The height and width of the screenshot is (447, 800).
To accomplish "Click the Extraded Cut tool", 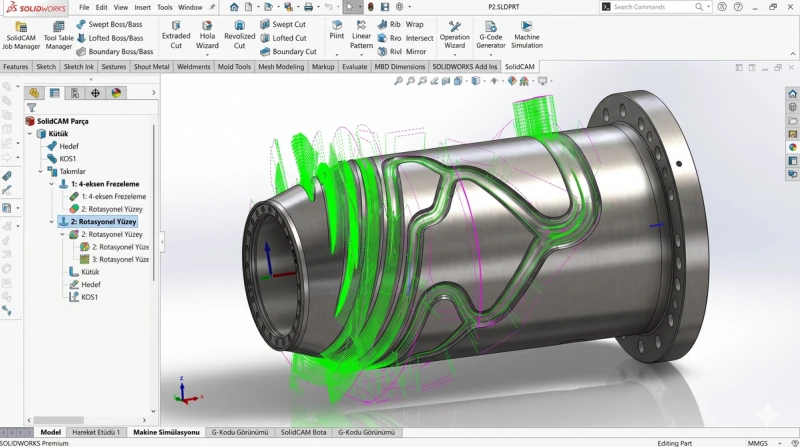I will [x=176, y=35].
